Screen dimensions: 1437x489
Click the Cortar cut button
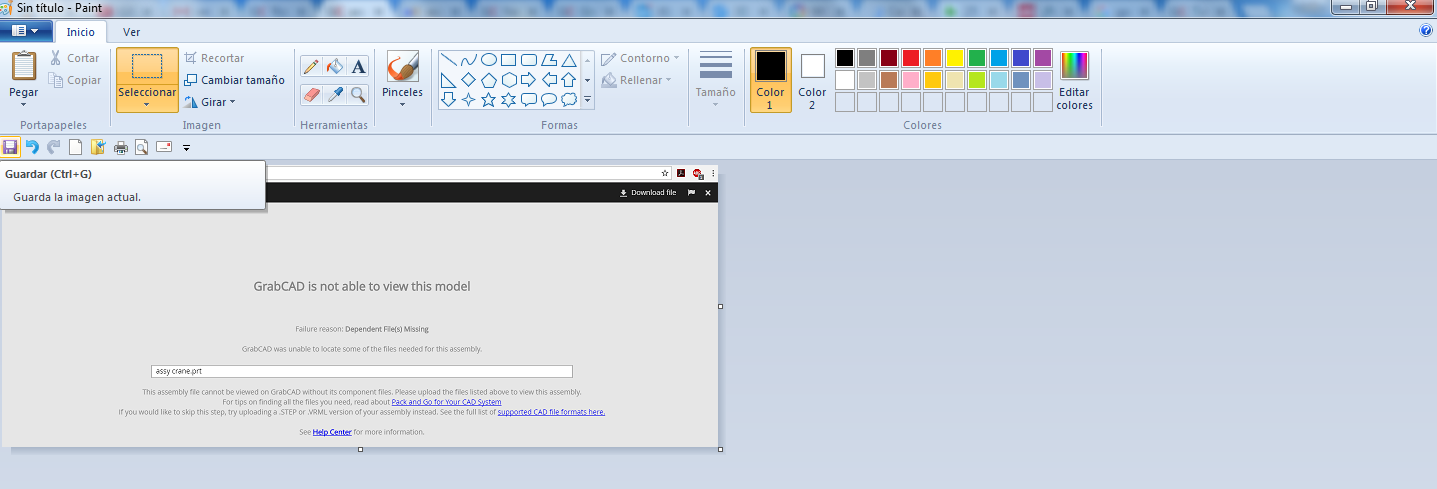tap(74, 58)
